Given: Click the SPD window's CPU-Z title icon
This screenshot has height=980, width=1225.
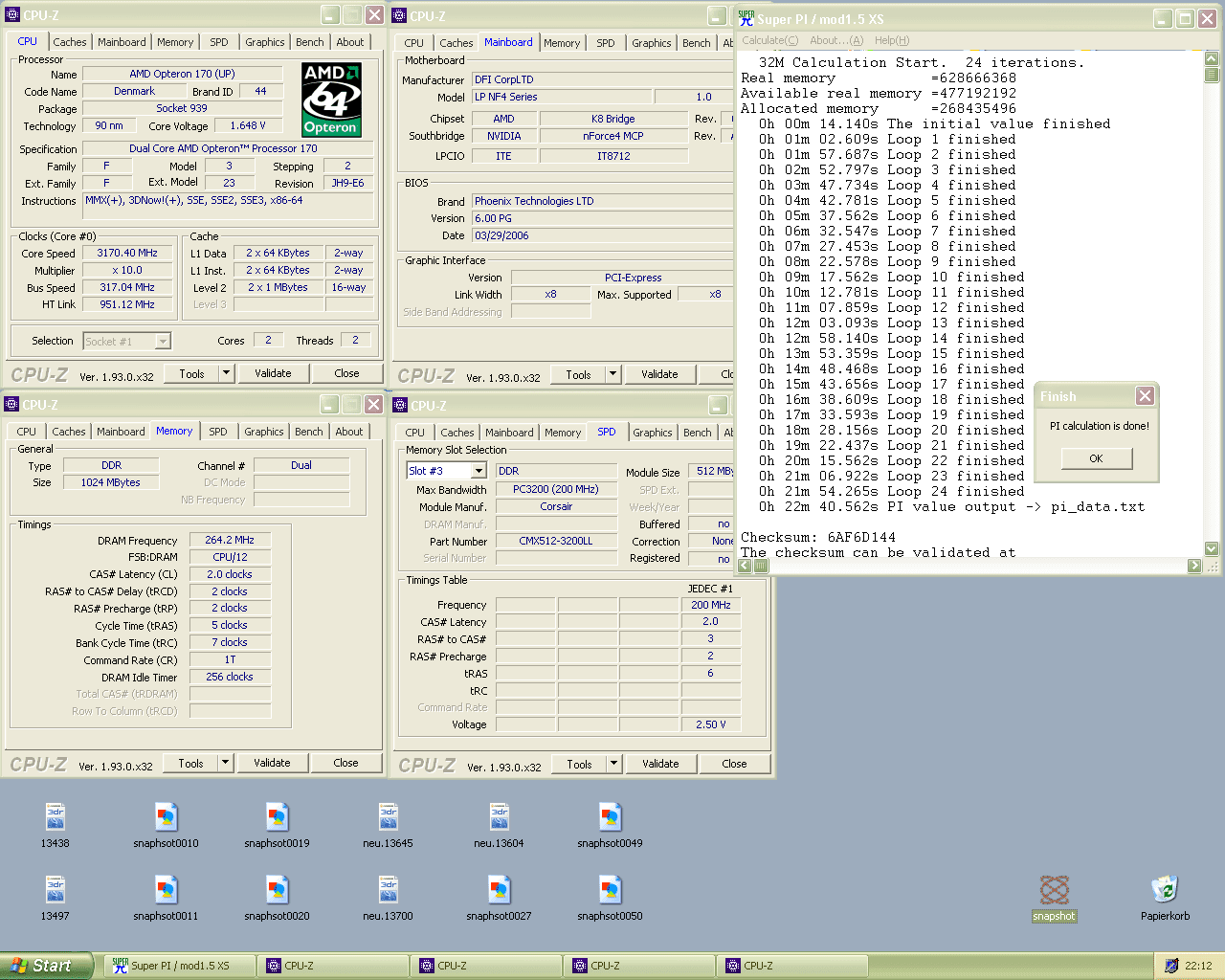Looking at the screenshot, I should (401, 405).
